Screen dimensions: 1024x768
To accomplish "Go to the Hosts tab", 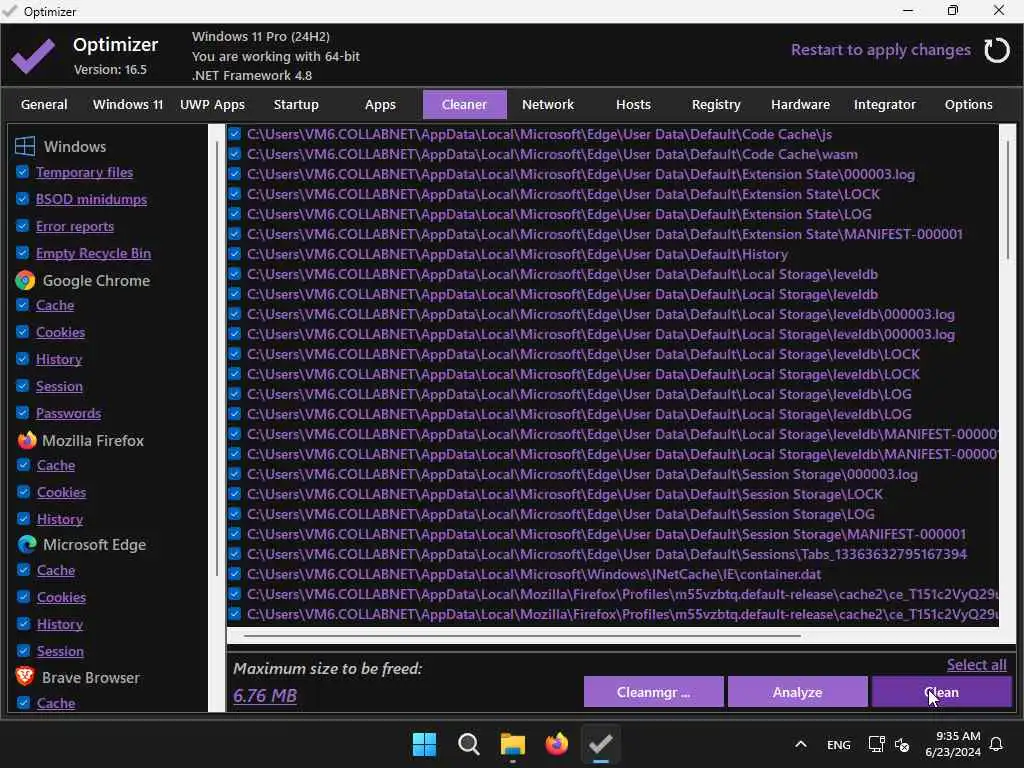I will tap(633, 104).
